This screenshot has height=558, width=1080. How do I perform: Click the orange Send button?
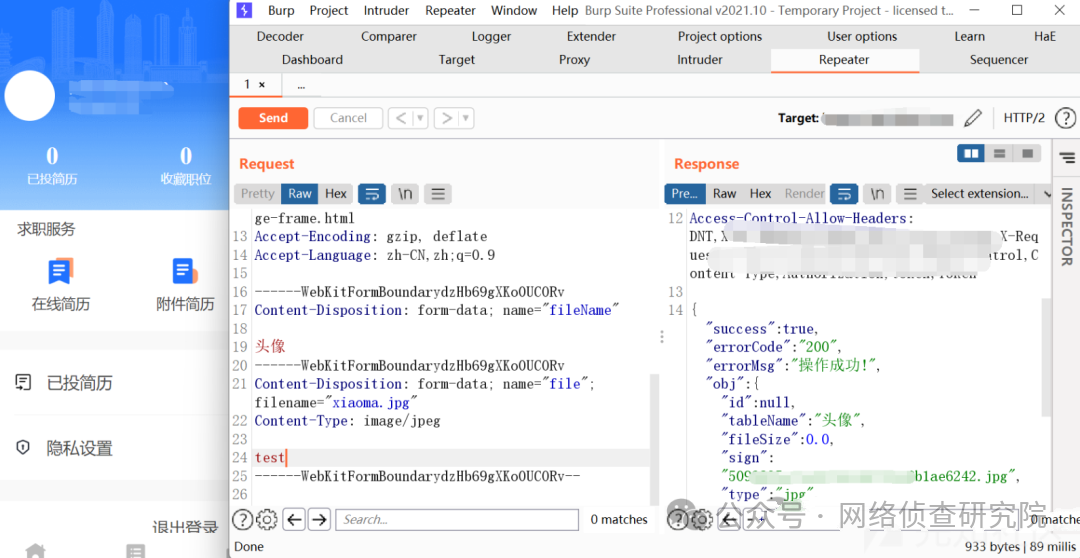click(x=273, y=118)
